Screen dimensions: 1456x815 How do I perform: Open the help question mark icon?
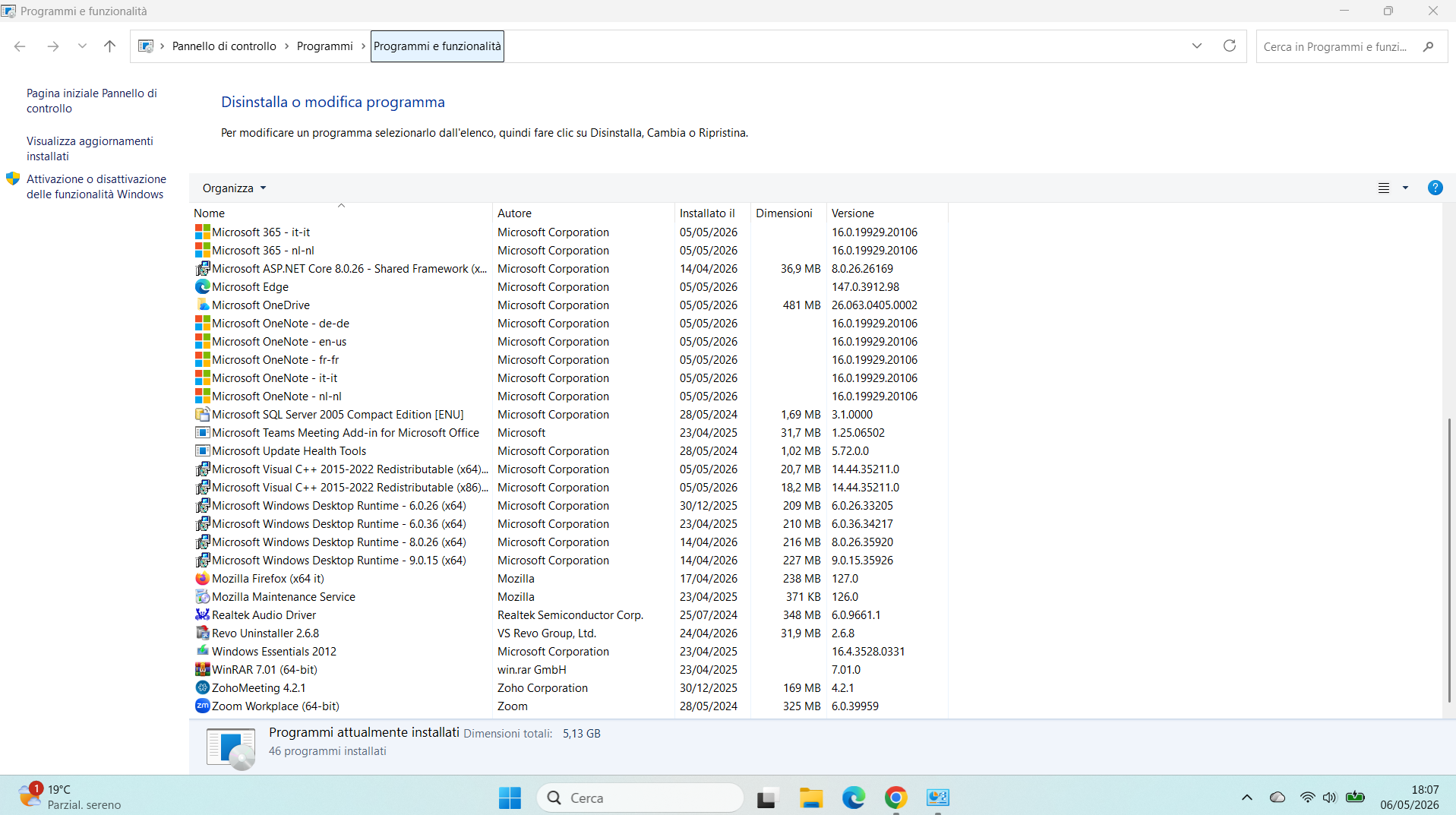coord(1435,188)
